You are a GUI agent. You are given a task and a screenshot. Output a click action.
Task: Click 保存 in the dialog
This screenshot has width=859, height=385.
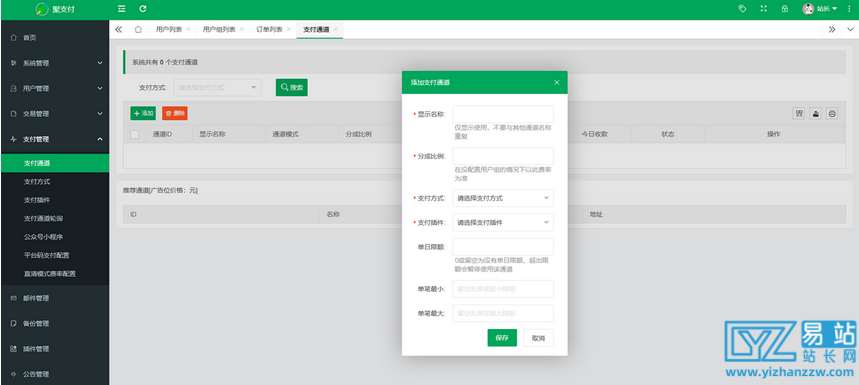pyautogui.click(x=502, y=338)
